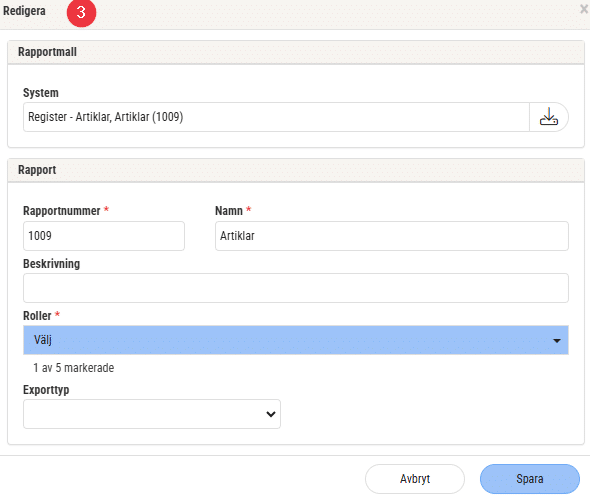Click the Beskrivning field label

(52, 264)
